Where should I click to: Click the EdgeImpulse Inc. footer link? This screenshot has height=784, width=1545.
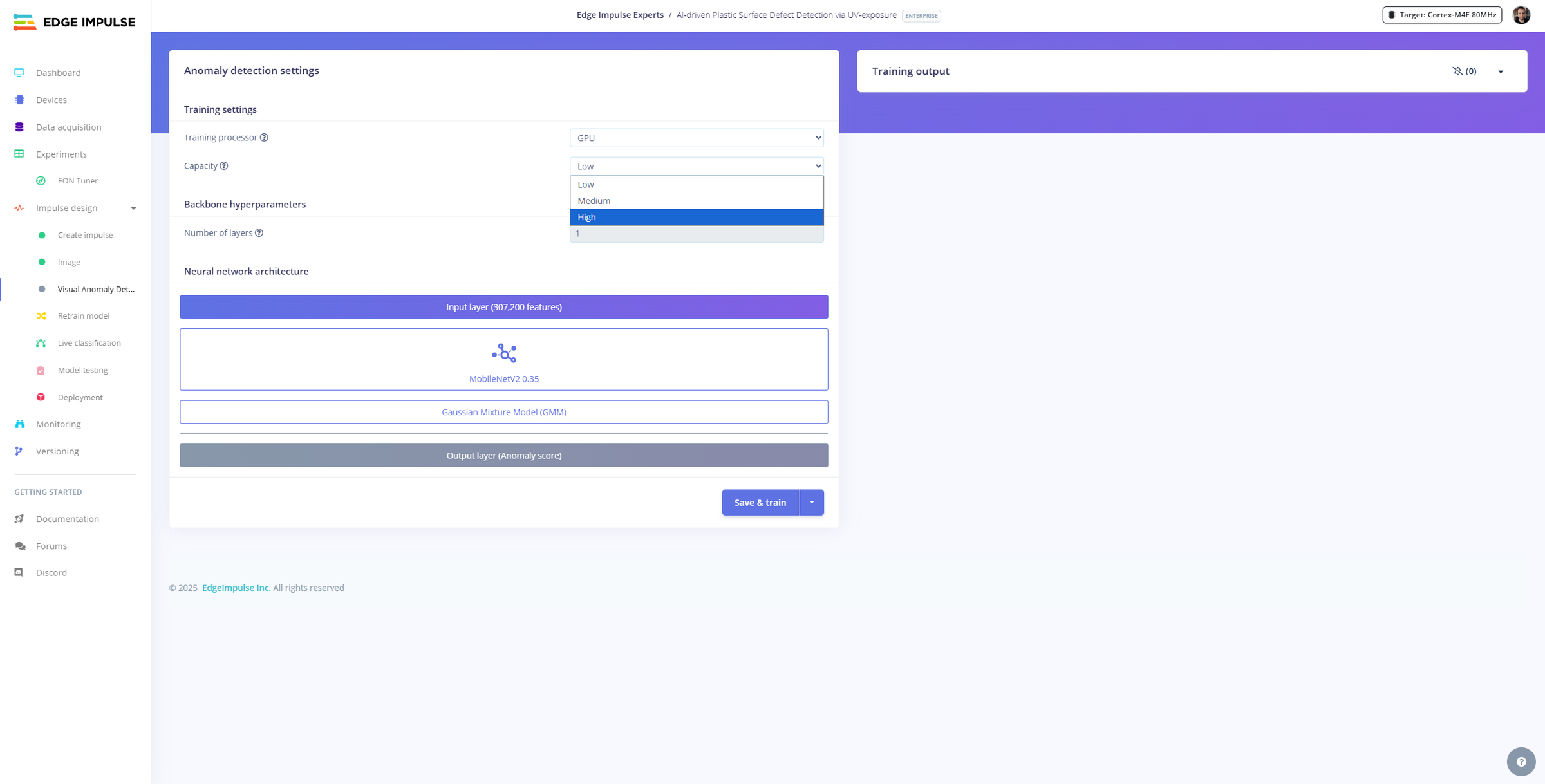point(236,588)
